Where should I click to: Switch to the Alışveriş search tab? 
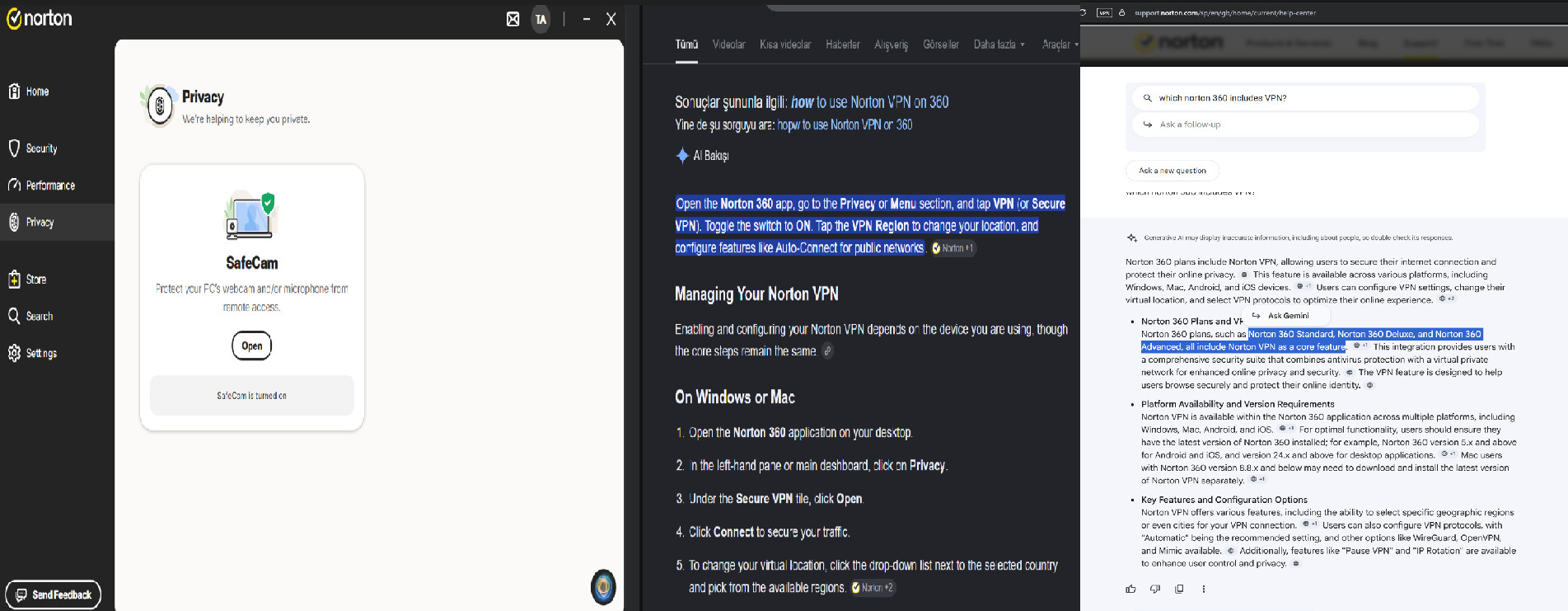point(892,45)
